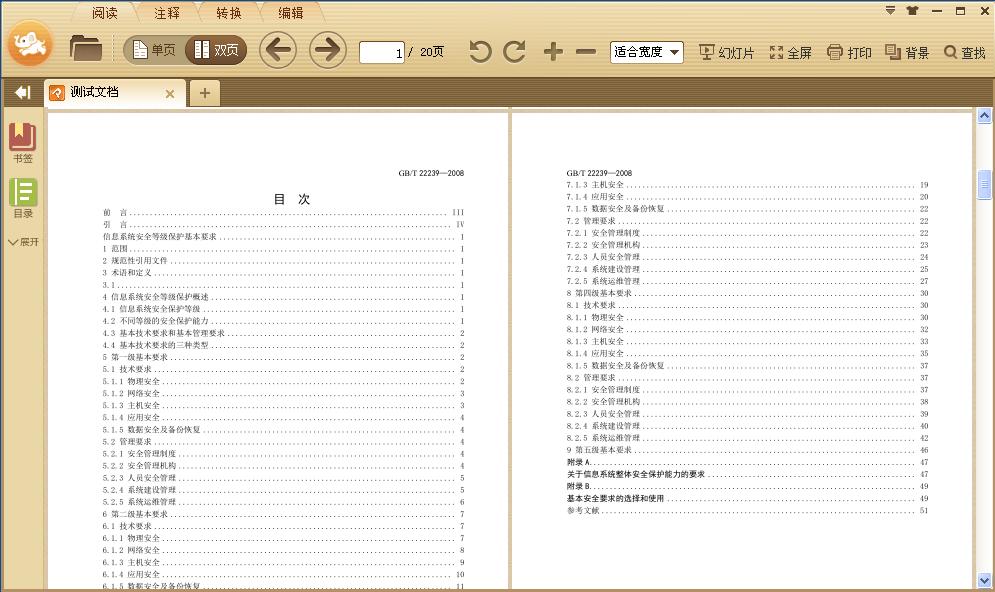The height and width of the screenshot is (592, 995).
Task: Click the page number input field
Action: click(381, 52)
